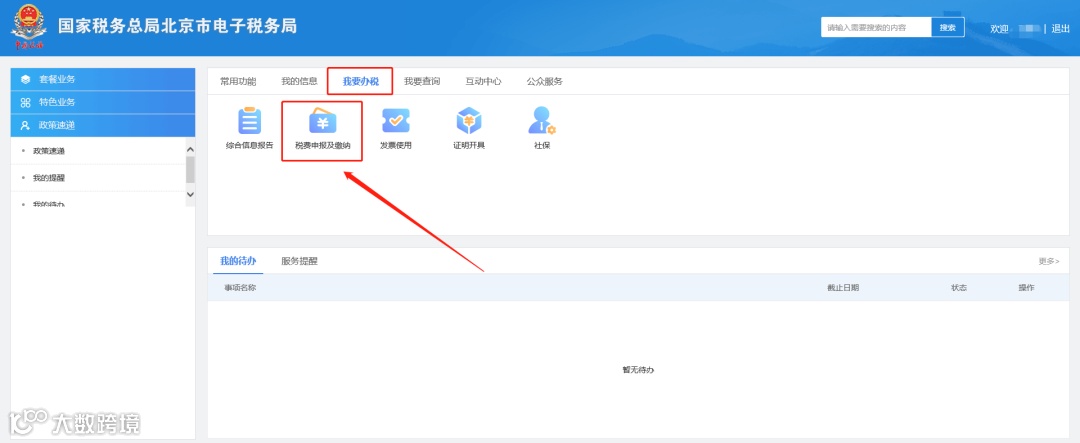Click the national tax emblem logo
Image resolution: width=1080 pixels, height=443 pixels.
[28, 28]
